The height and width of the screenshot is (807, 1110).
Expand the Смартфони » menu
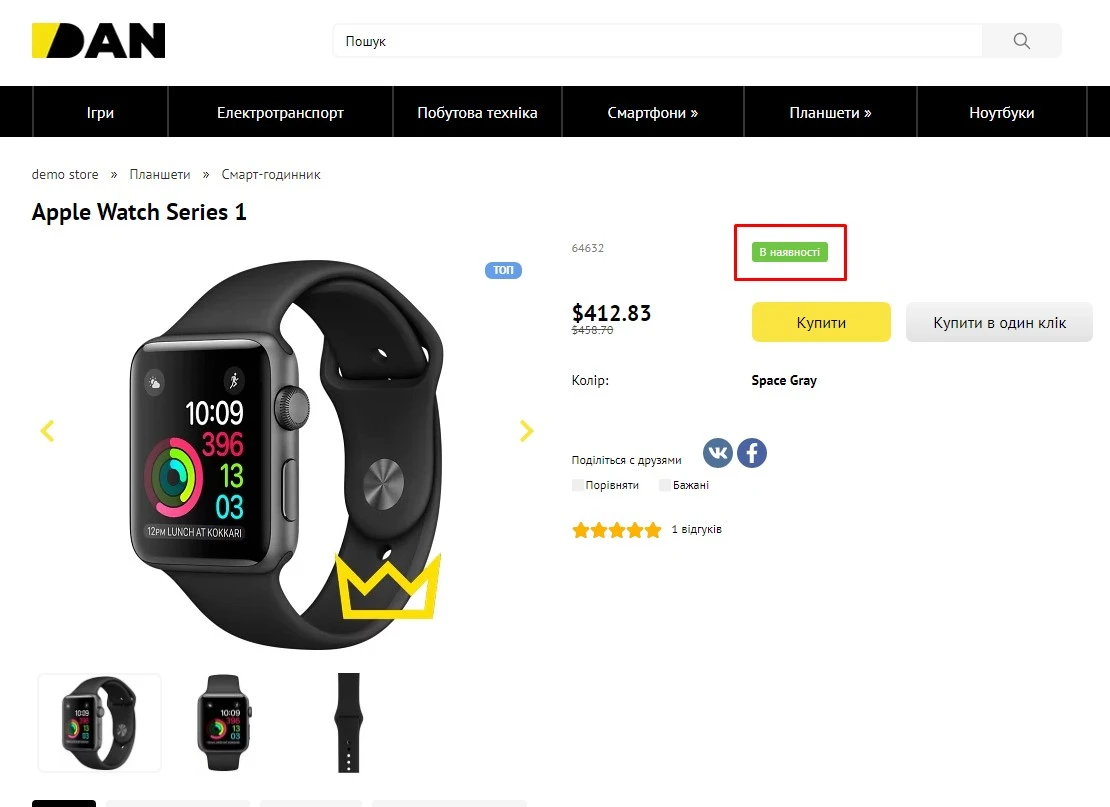pos(653,112)
